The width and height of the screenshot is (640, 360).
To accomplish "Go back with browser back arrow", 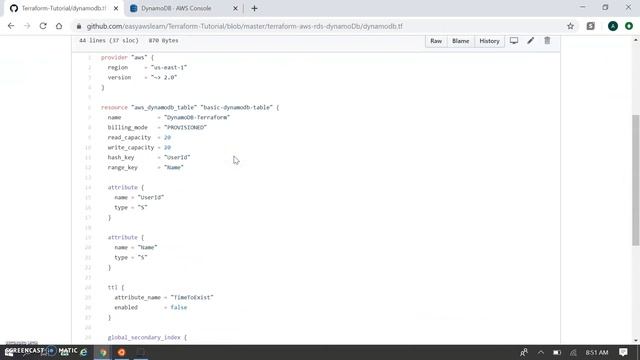I will point(11,26).
